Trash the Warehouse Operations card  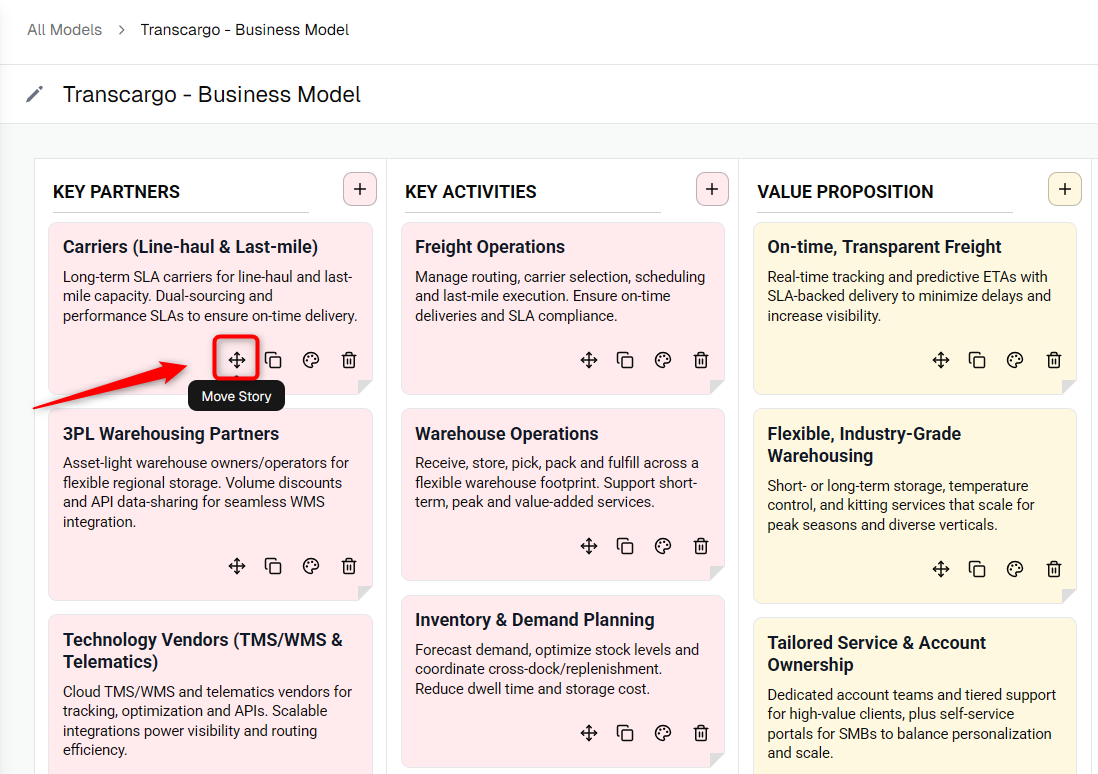(x=701, y=546)
